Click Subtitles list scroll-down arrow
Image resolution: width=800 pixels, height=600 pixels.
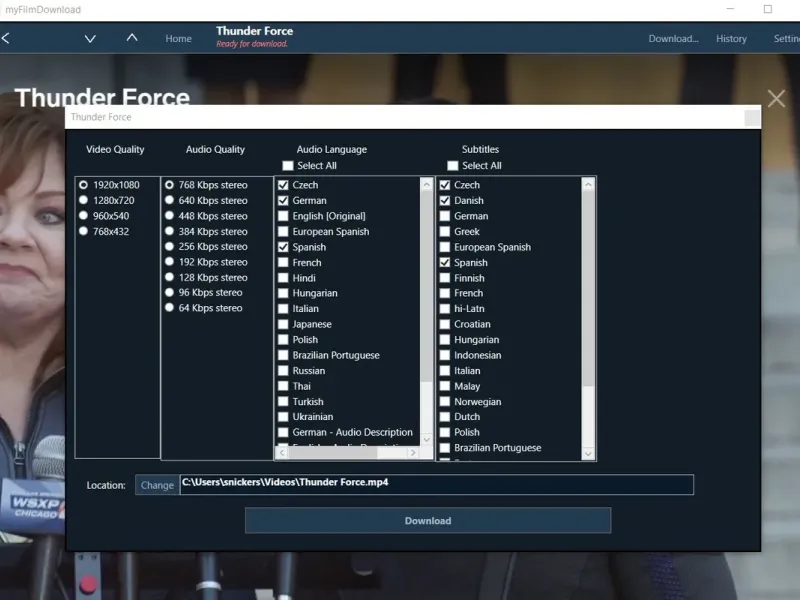click(x=588, y=454)
